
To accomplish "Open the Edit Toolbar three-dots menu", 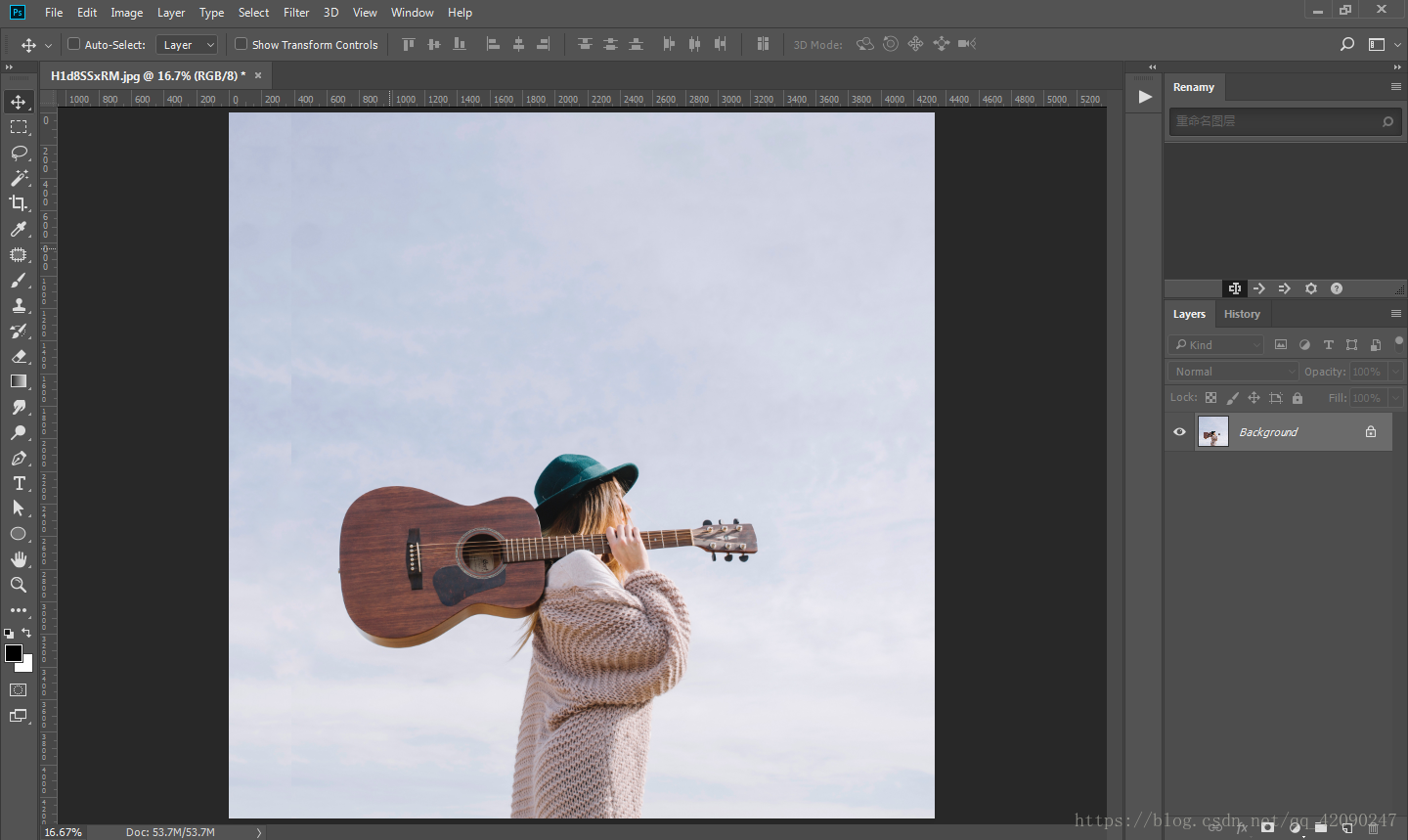I will pyautogui.click(x=19, y=610).
